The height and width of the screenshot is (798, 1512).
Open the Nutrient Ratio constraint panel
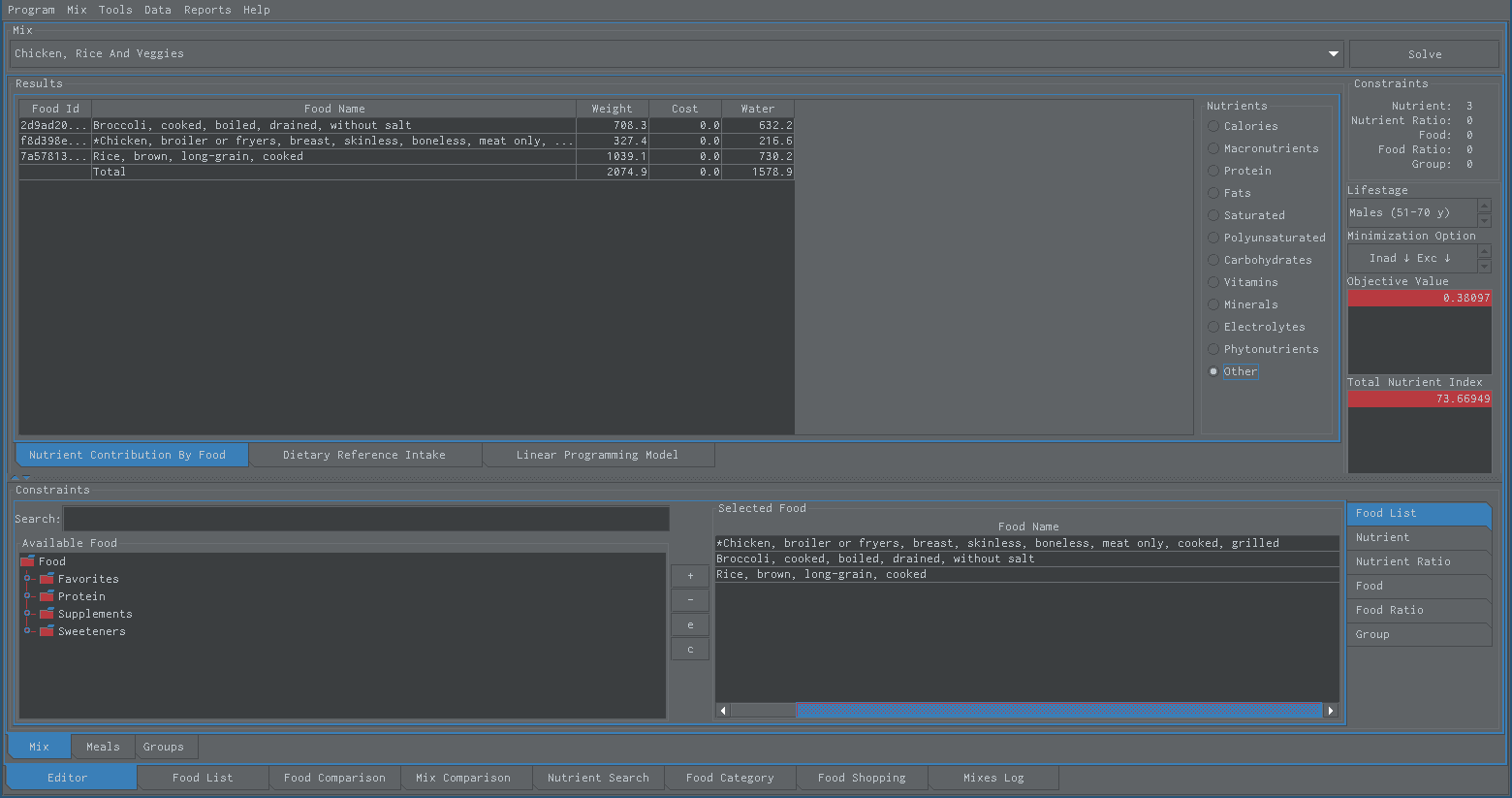point(1418,561)
